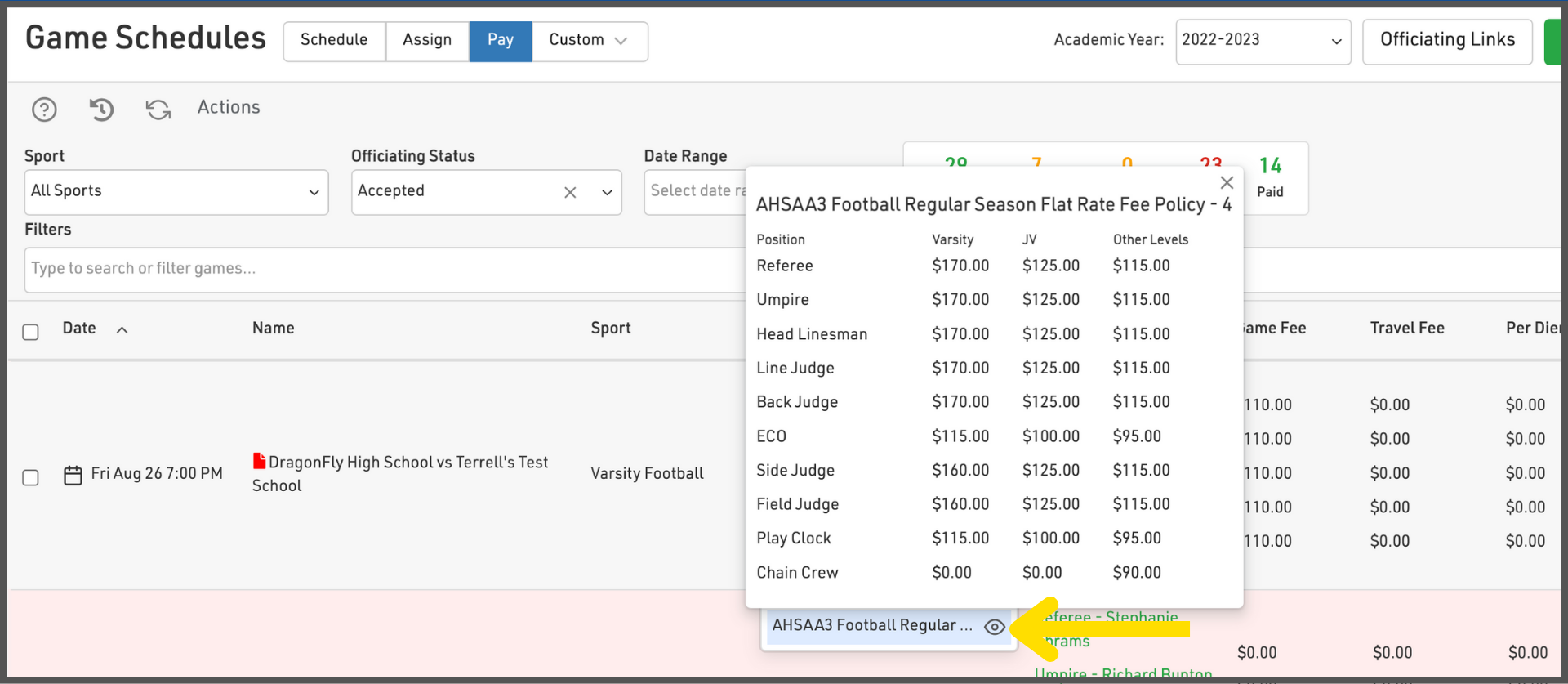
Task: Click the red document icon next to DragonFly
Action: coord(259,461)
